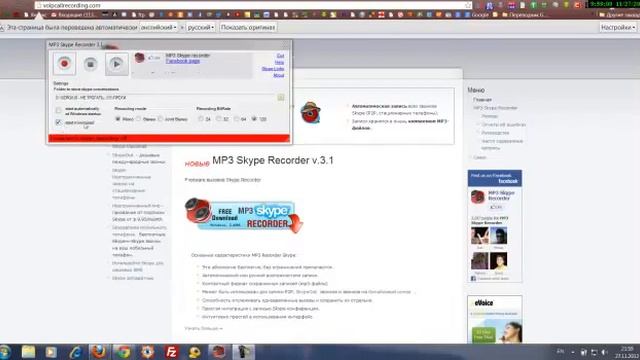Open the media player taskbar icon
Screen dimensions: 640x360
tap(51, 352)
